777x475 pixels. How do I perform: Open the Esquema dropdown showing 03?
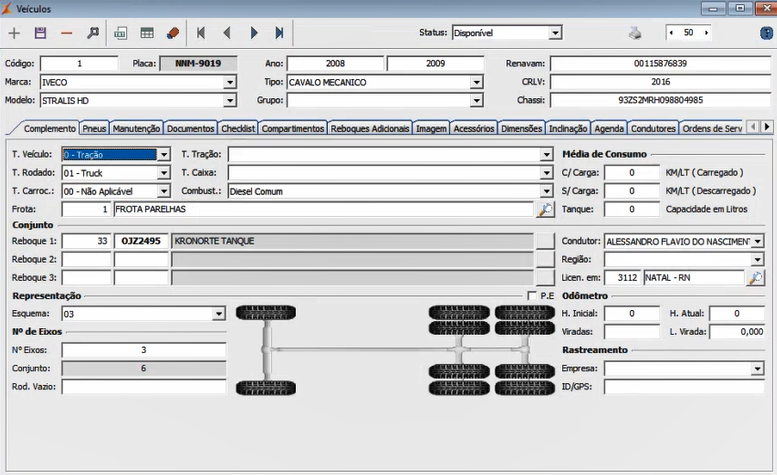click(219, 314)
